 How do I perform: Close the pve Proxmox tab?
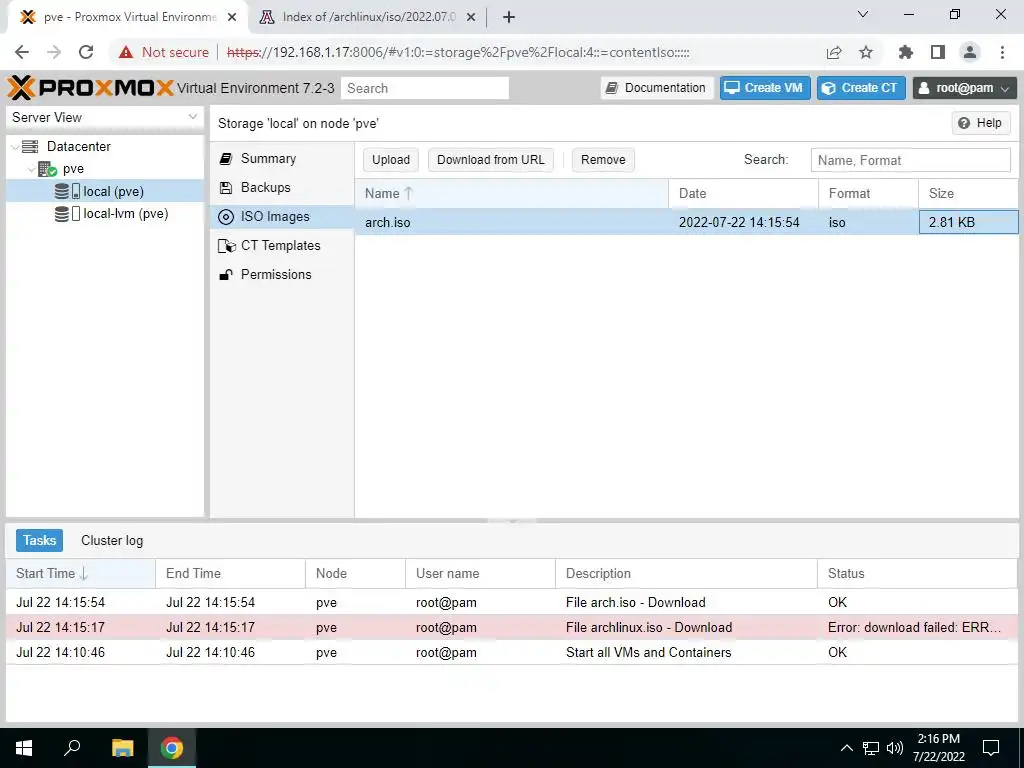tap(232, 17)
